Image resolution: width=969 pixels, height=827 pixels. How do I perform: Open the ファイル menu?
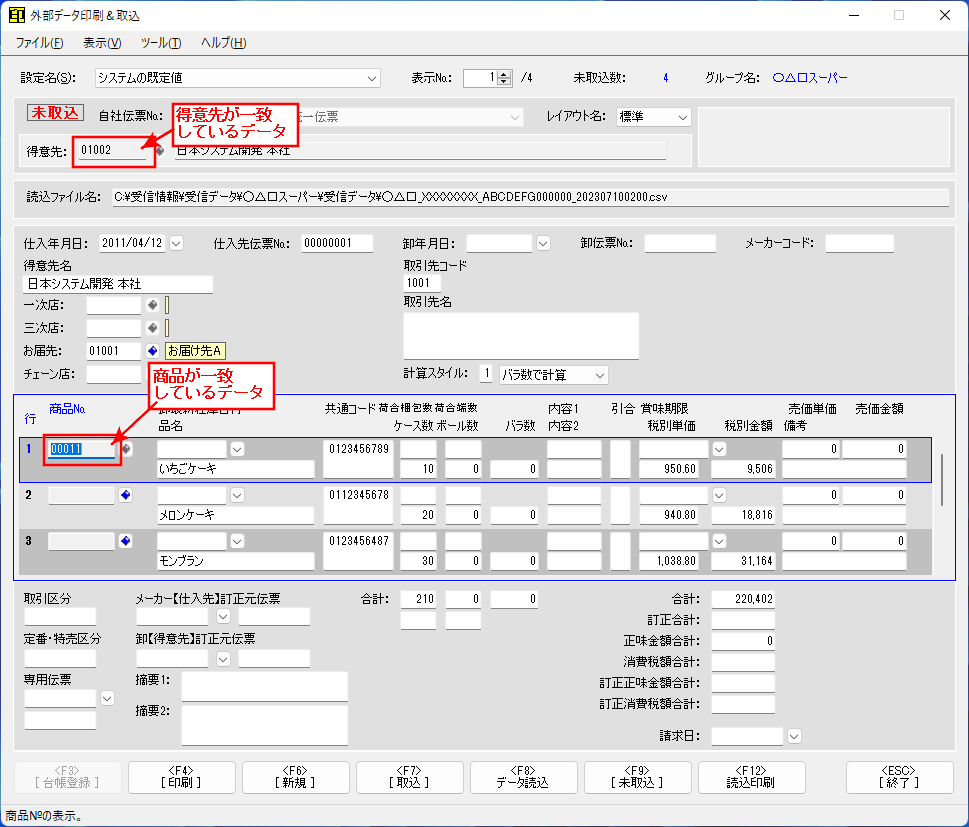[39, 43]
